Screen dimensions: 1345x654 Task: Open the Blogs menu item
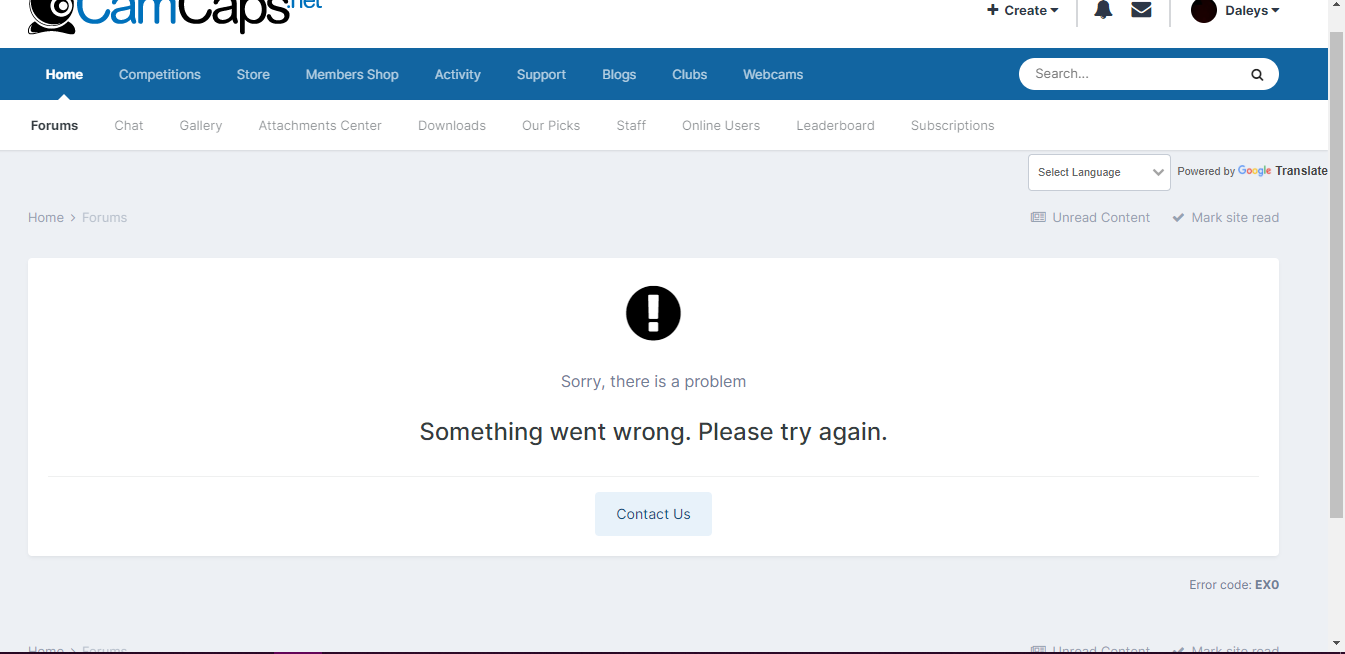pyautogui.click(x=619, y=74)
